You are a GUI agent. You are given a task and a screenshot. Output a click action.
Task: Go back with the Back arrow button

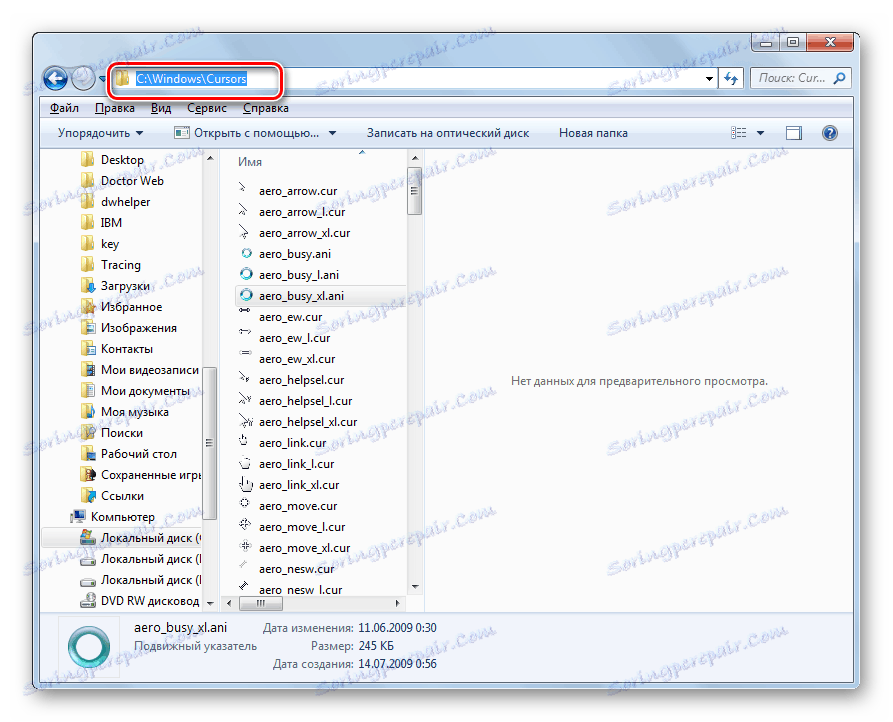[56, 79]
